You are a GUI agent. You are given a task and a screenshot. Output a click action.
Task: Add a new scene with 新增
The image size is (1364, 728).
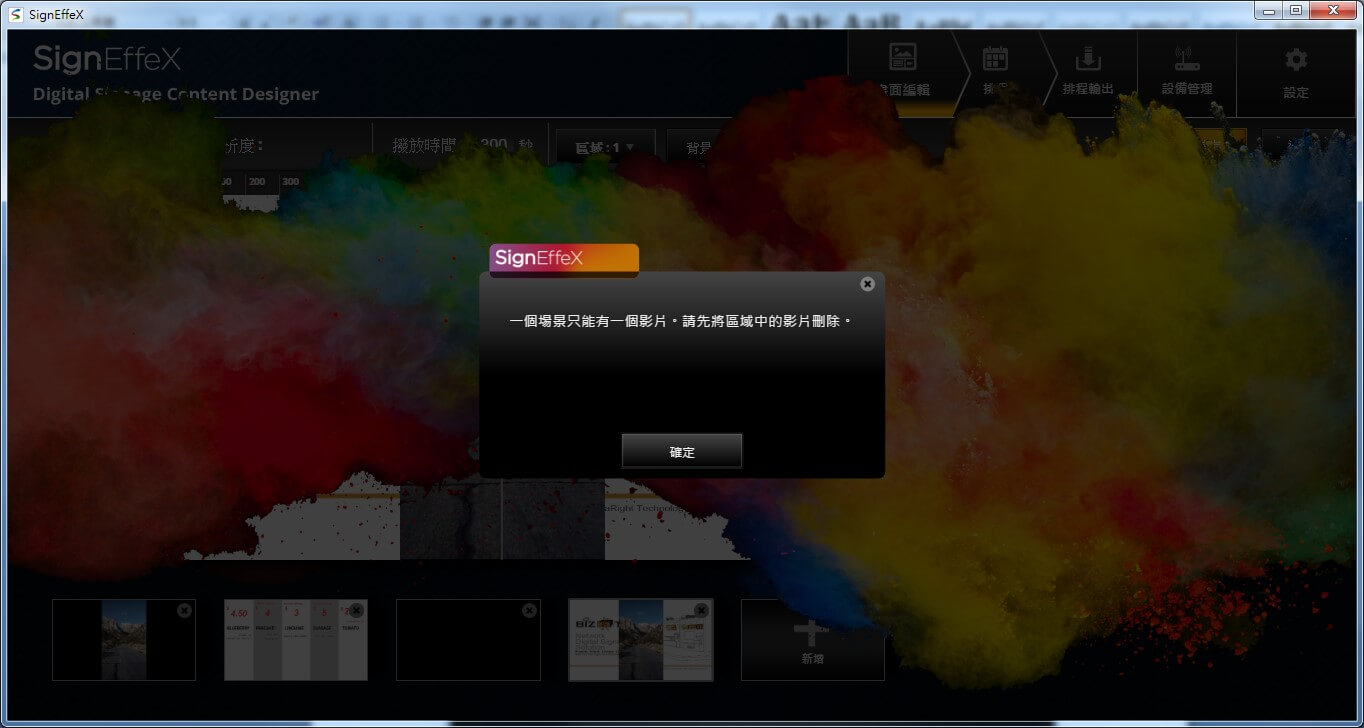click(812, 640)
